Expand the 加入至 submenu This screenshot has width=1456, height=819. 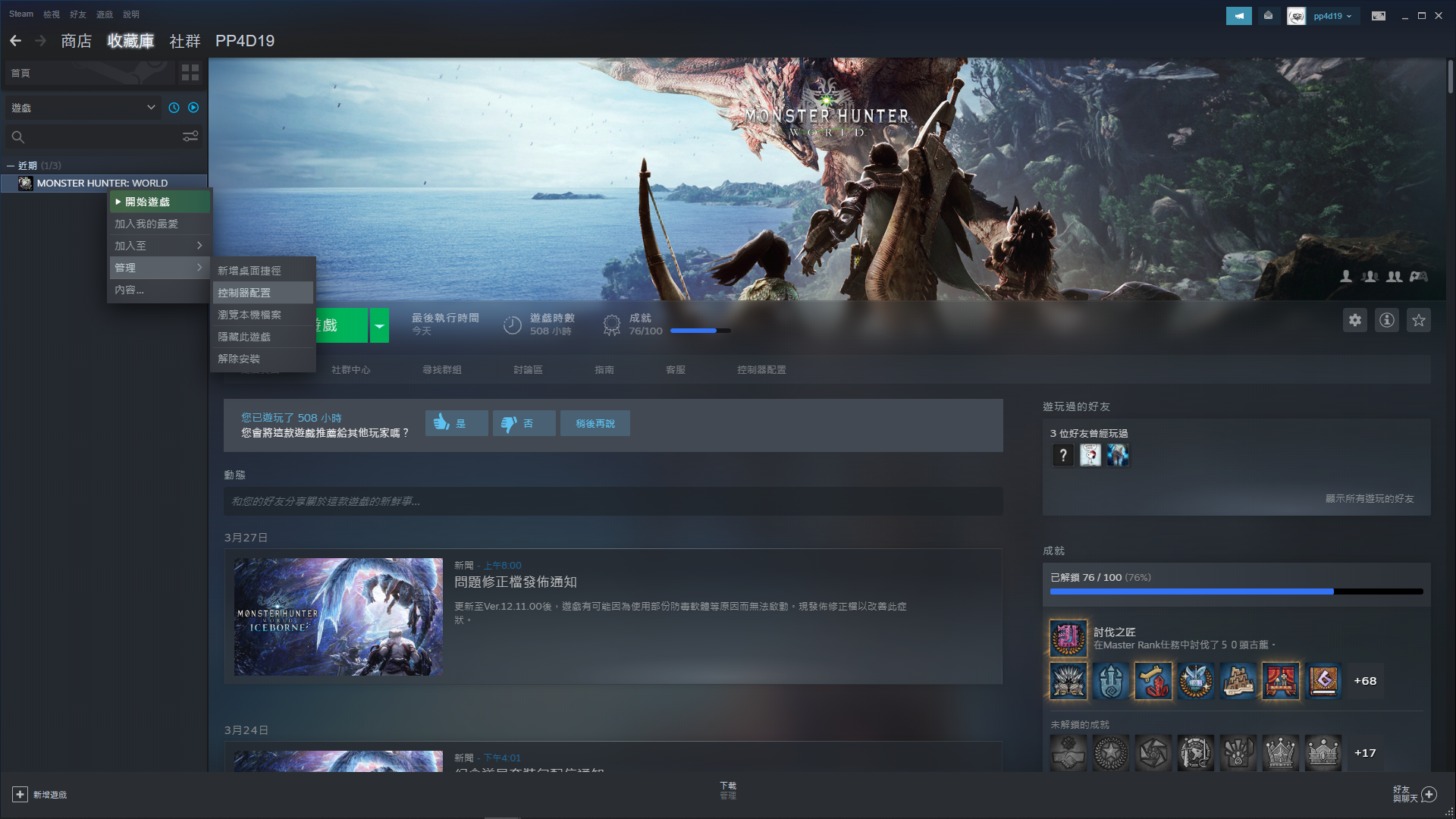click(x=159, y=246)
